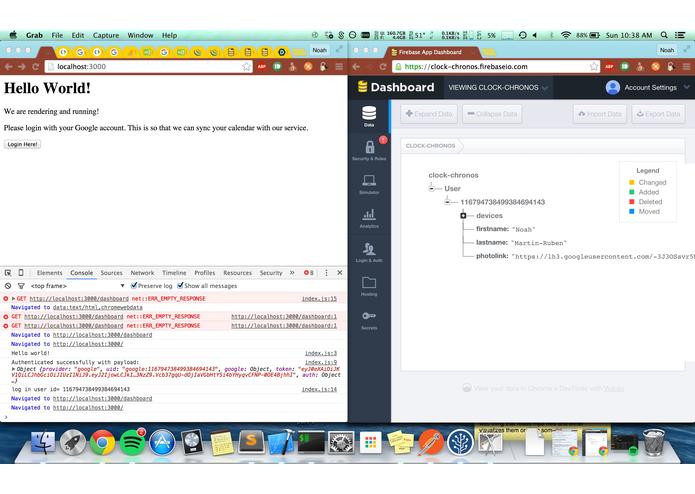Open the VIEWING CLOCK-CHRONOS dropdown
The image size is (695, 494).
498,87
